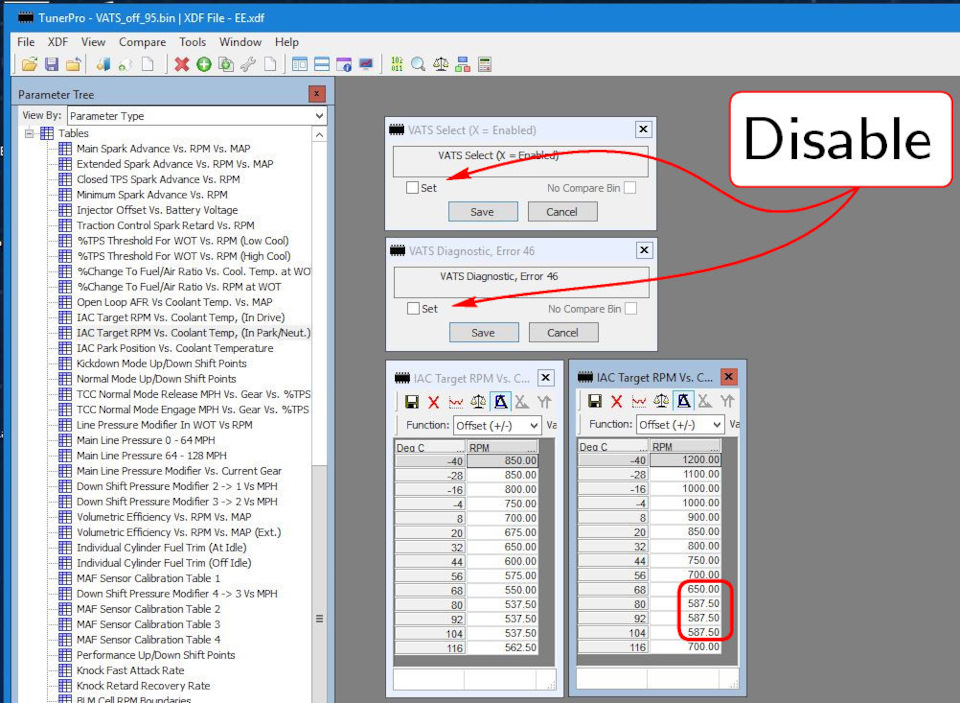Open the View menu
960x703 pixels.
pos(93,42)
